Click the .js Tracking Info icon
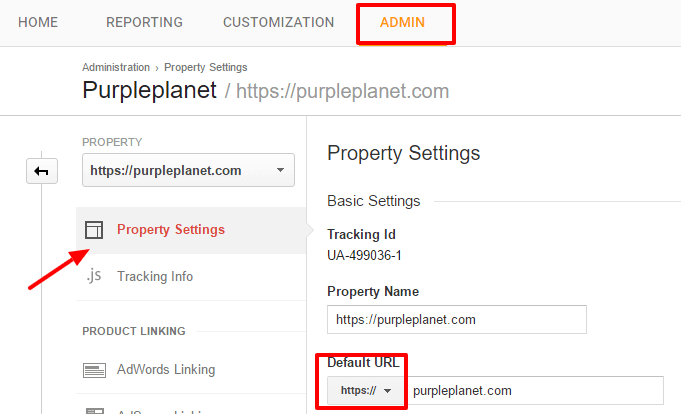Screen dimensions: 681x414 click(94, 276)
